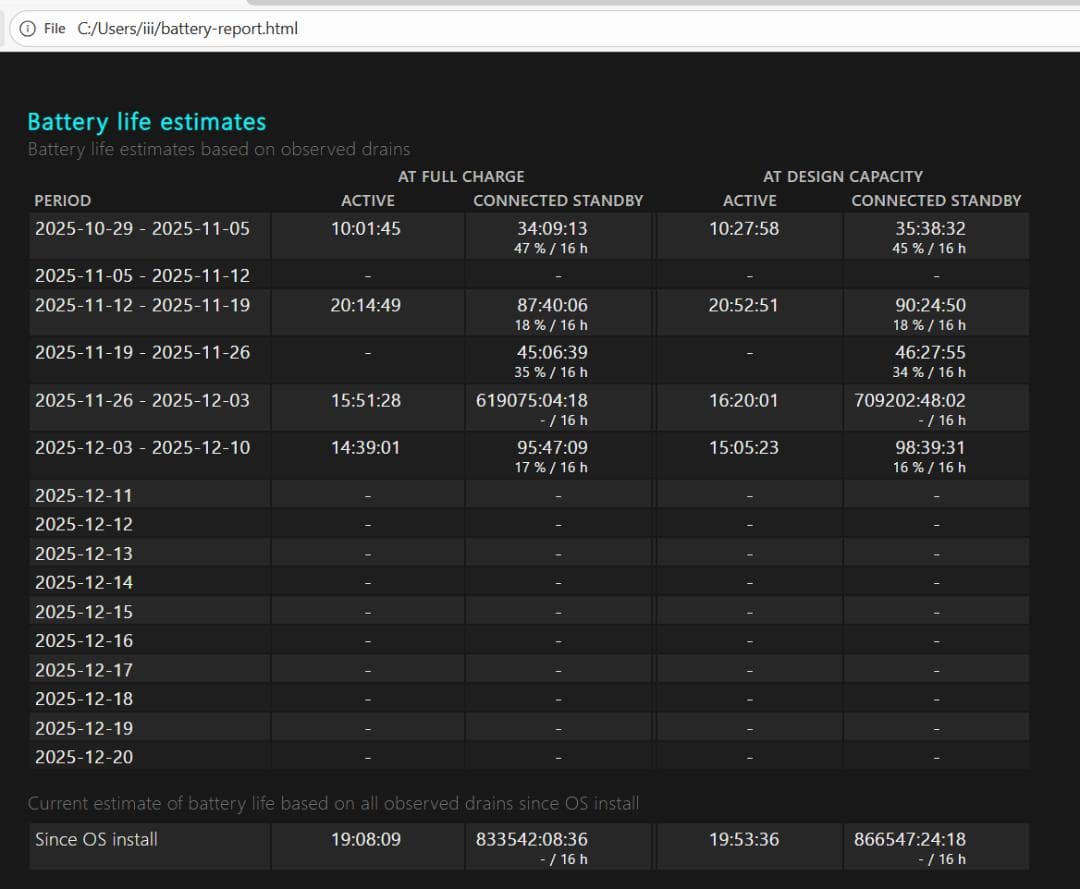The image size is (1080, 889).
Task: Select the 2025-12-03 - 2025-12-10 period row
Action: point(142,447)
